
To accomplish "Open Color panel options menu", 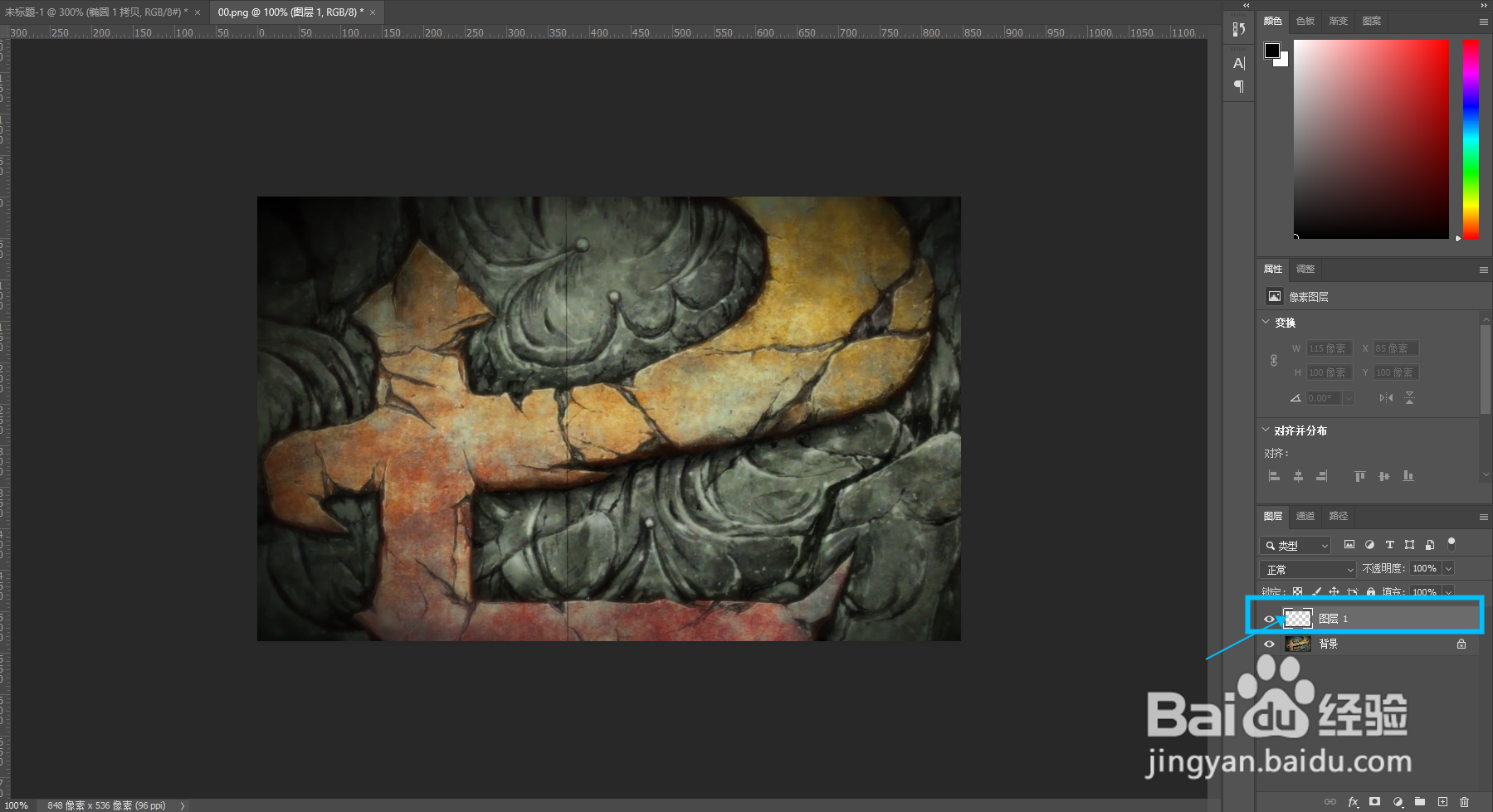I will pos(1483,22).
